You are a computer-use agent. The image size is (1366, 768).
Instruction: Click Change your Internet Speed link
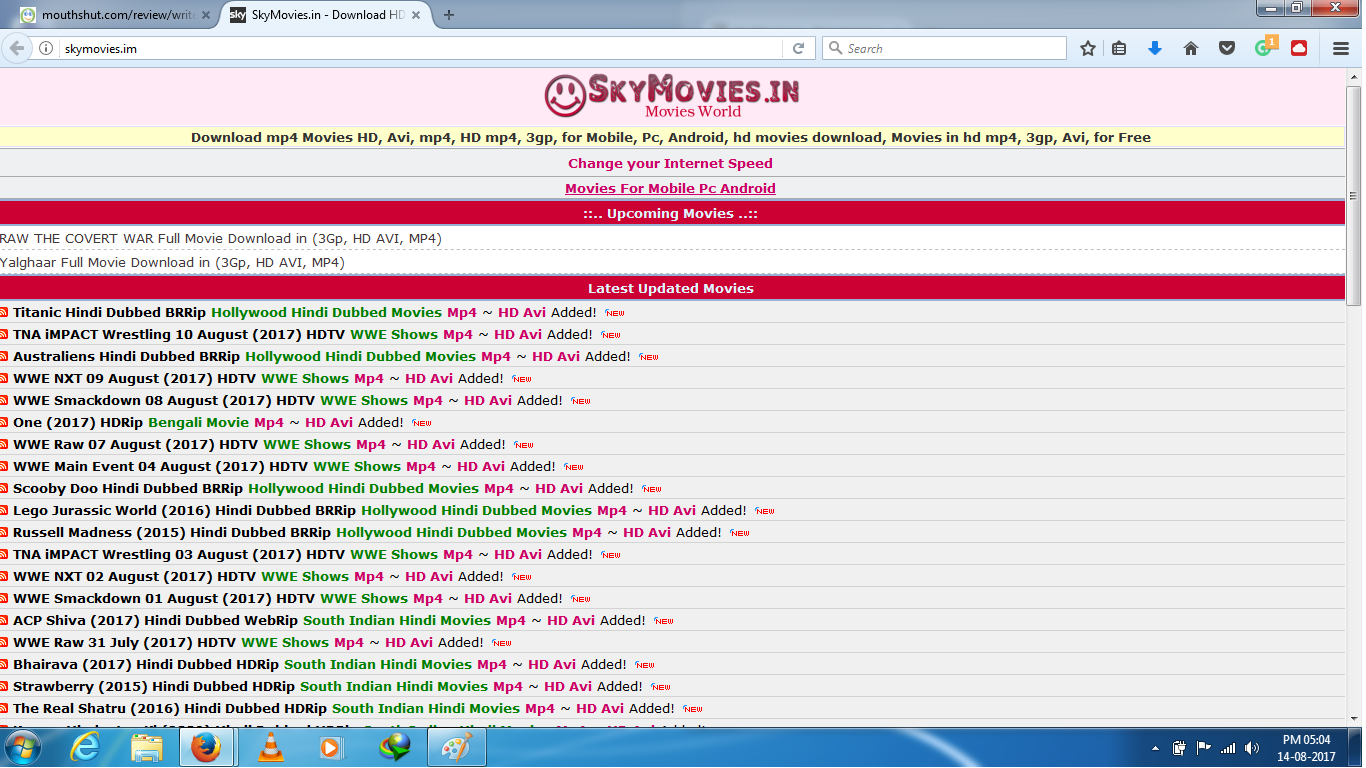(x=670, y=163)
